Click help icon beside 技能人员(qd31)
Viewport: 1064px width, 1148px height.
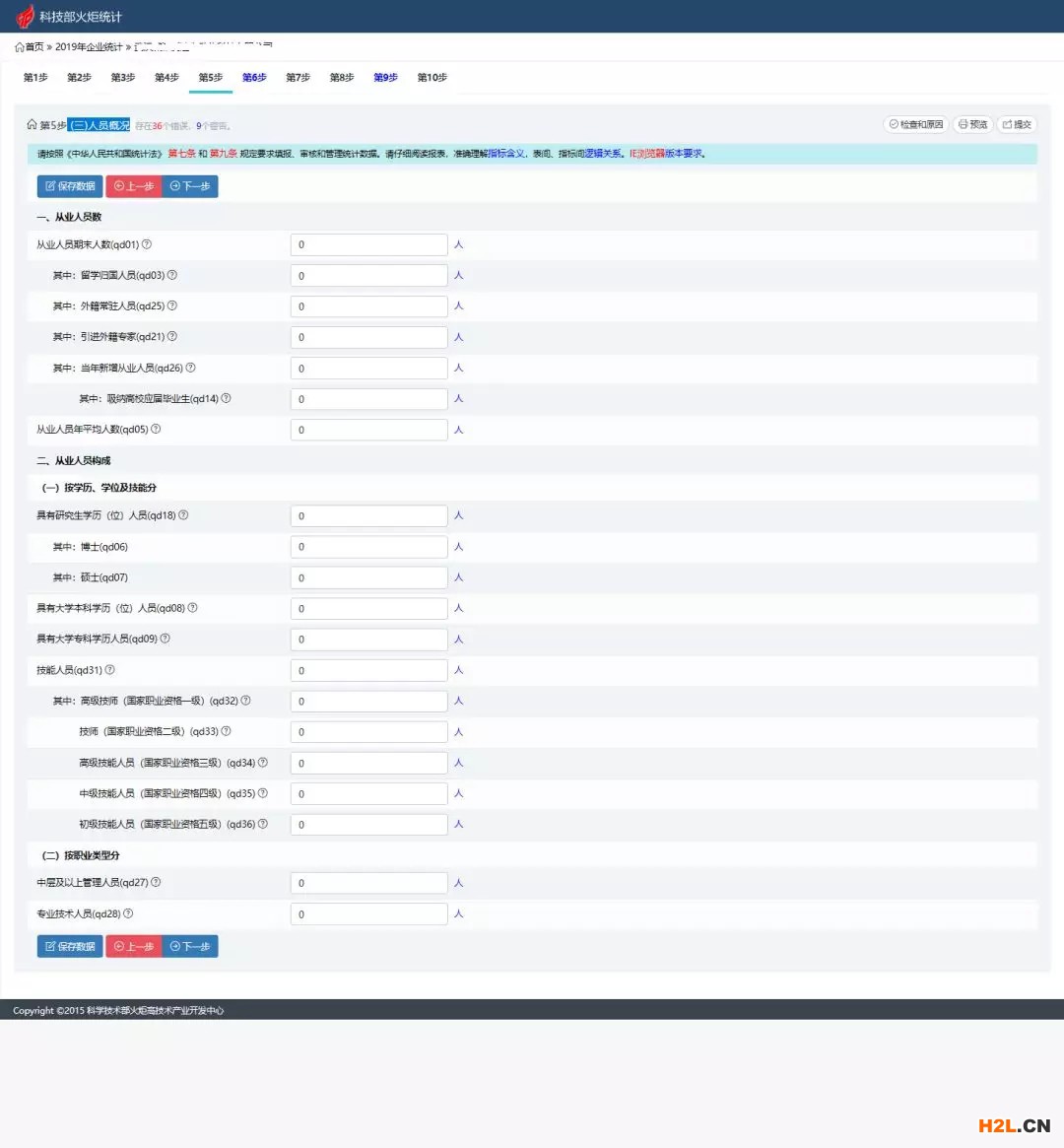click(110, 670)
